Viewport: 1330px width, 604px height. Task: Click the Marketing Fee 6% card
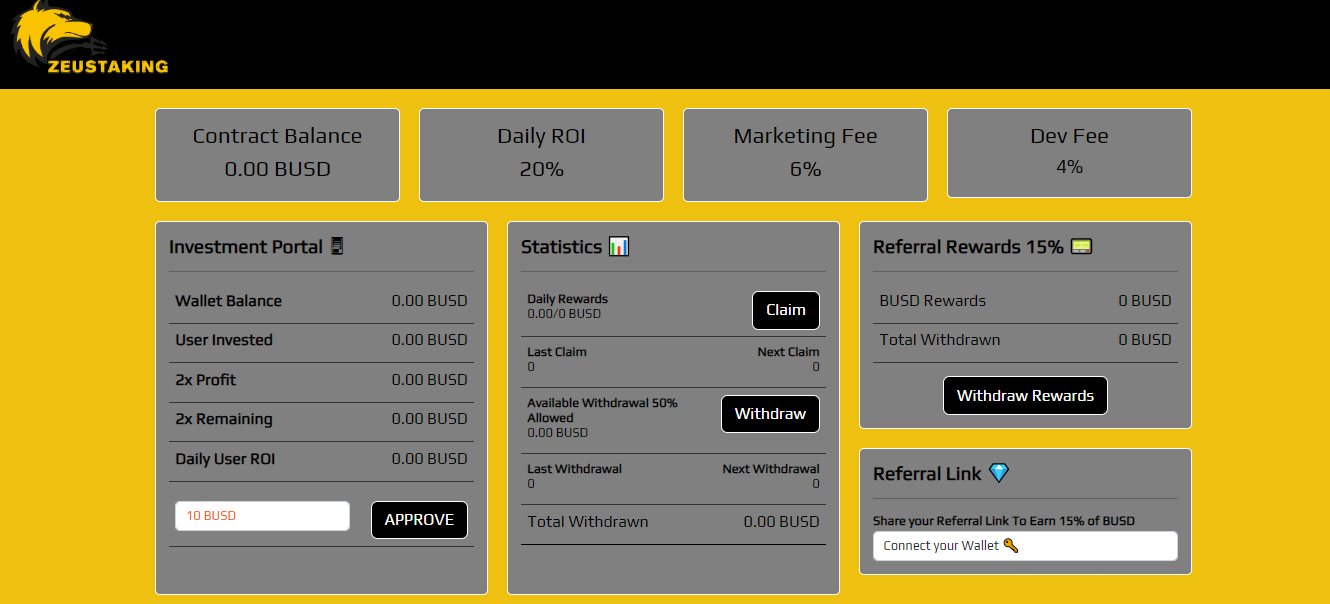(x=805, y=155)
